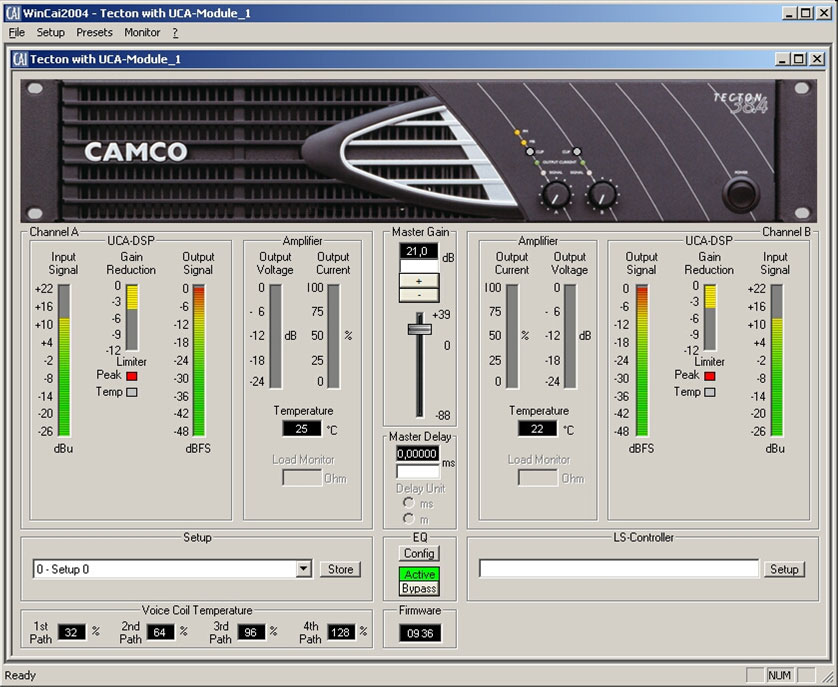The width and height of the screenshot is (838, 687).
Task: Open the EQ Config dialog
Action: tap(419, 553)
